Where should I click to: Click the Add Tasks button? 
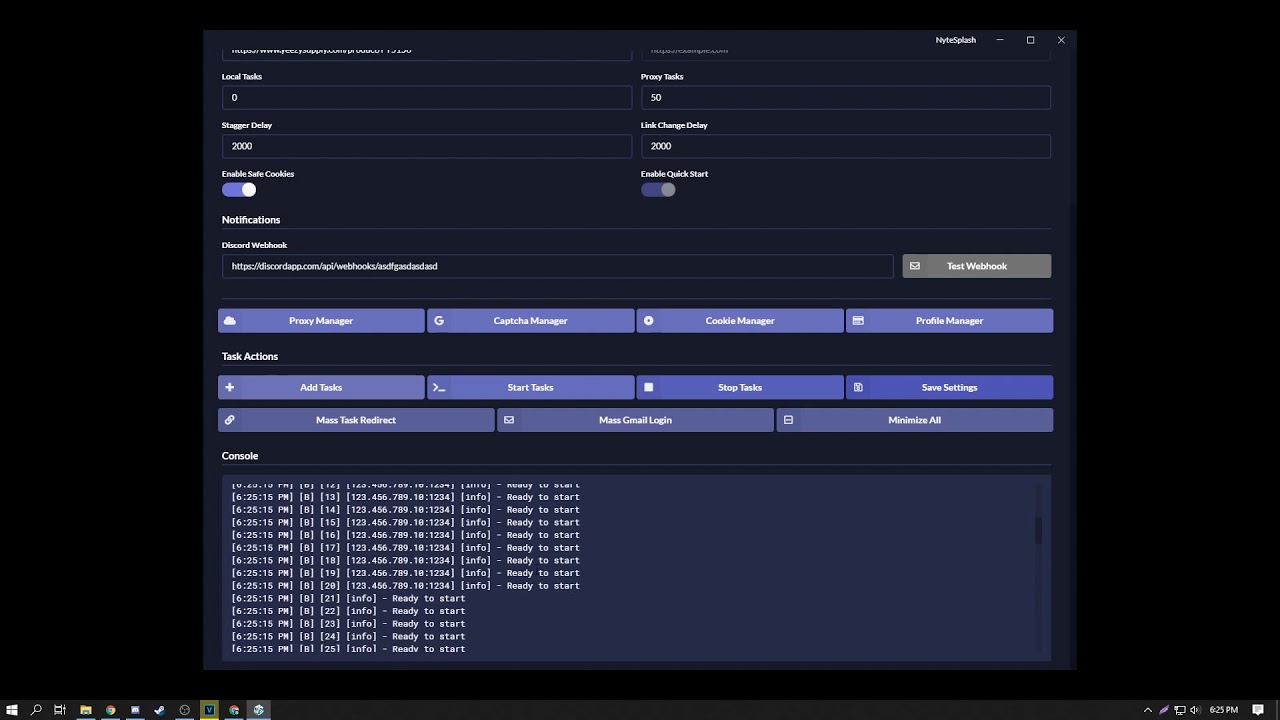pos(321,387)
